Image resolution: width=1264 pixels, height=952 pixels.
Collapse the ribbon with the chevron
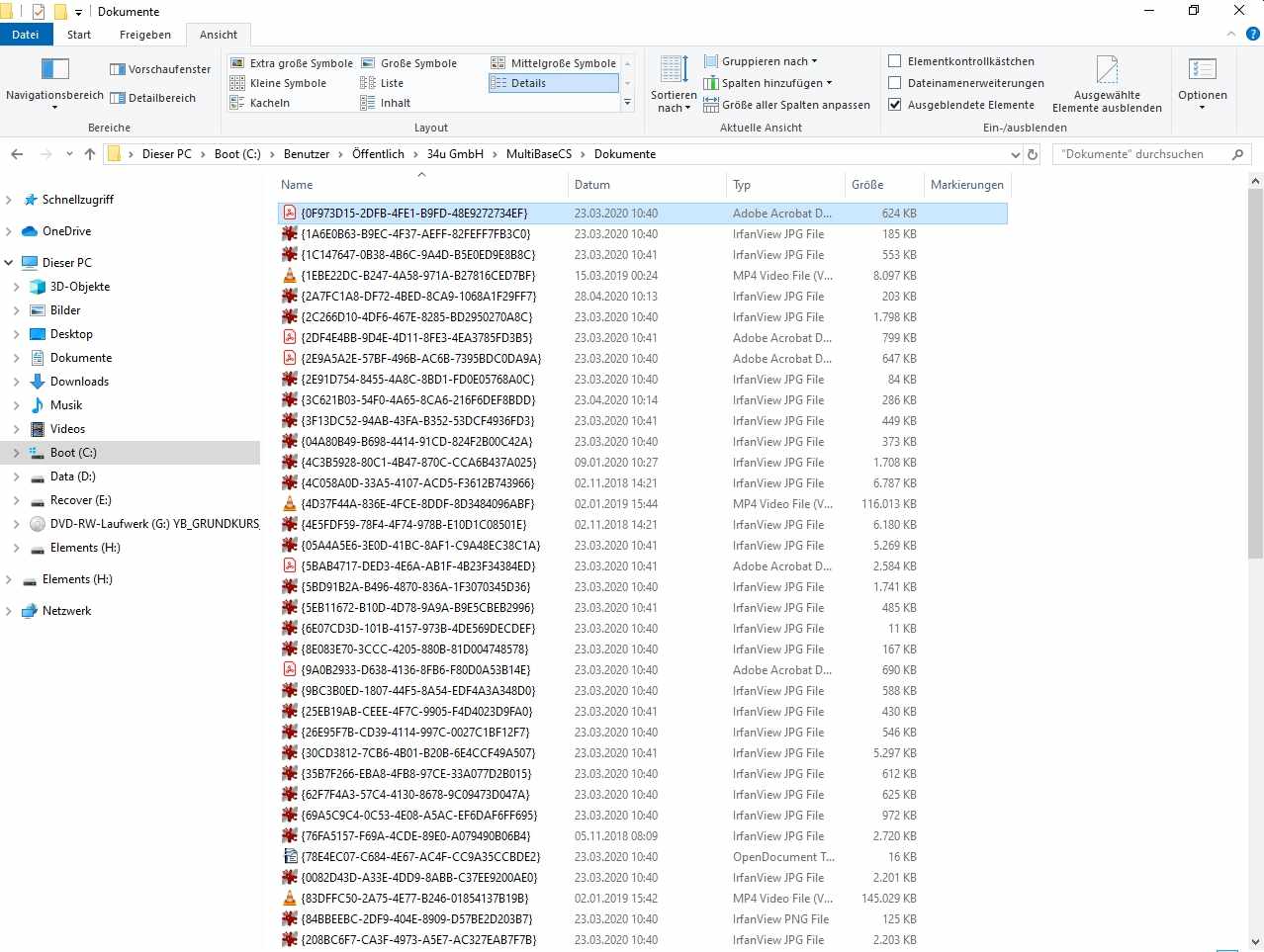(1231, 35)
